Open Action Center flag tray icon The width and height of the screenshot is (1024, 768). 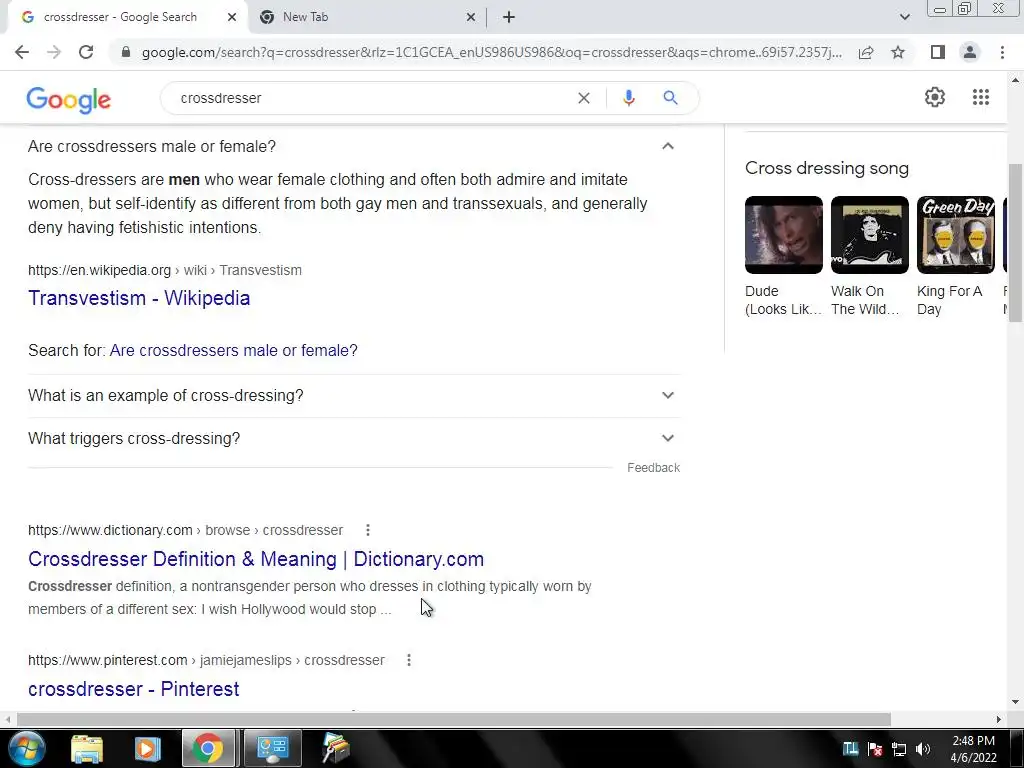point(875,749)
